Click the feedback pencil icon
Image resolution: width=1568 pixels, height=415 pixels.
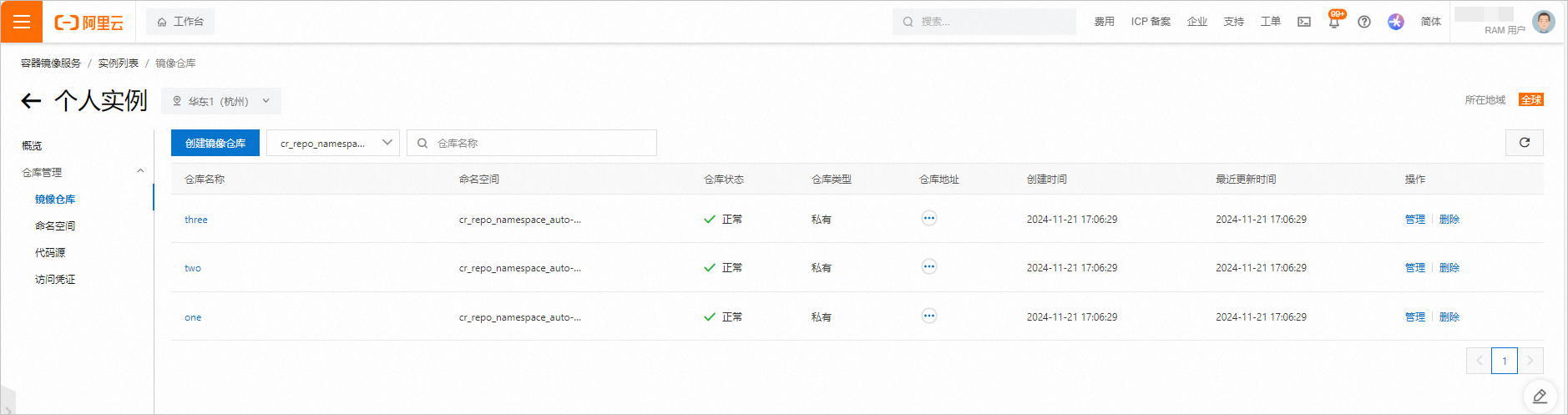tap(1540, 396)
